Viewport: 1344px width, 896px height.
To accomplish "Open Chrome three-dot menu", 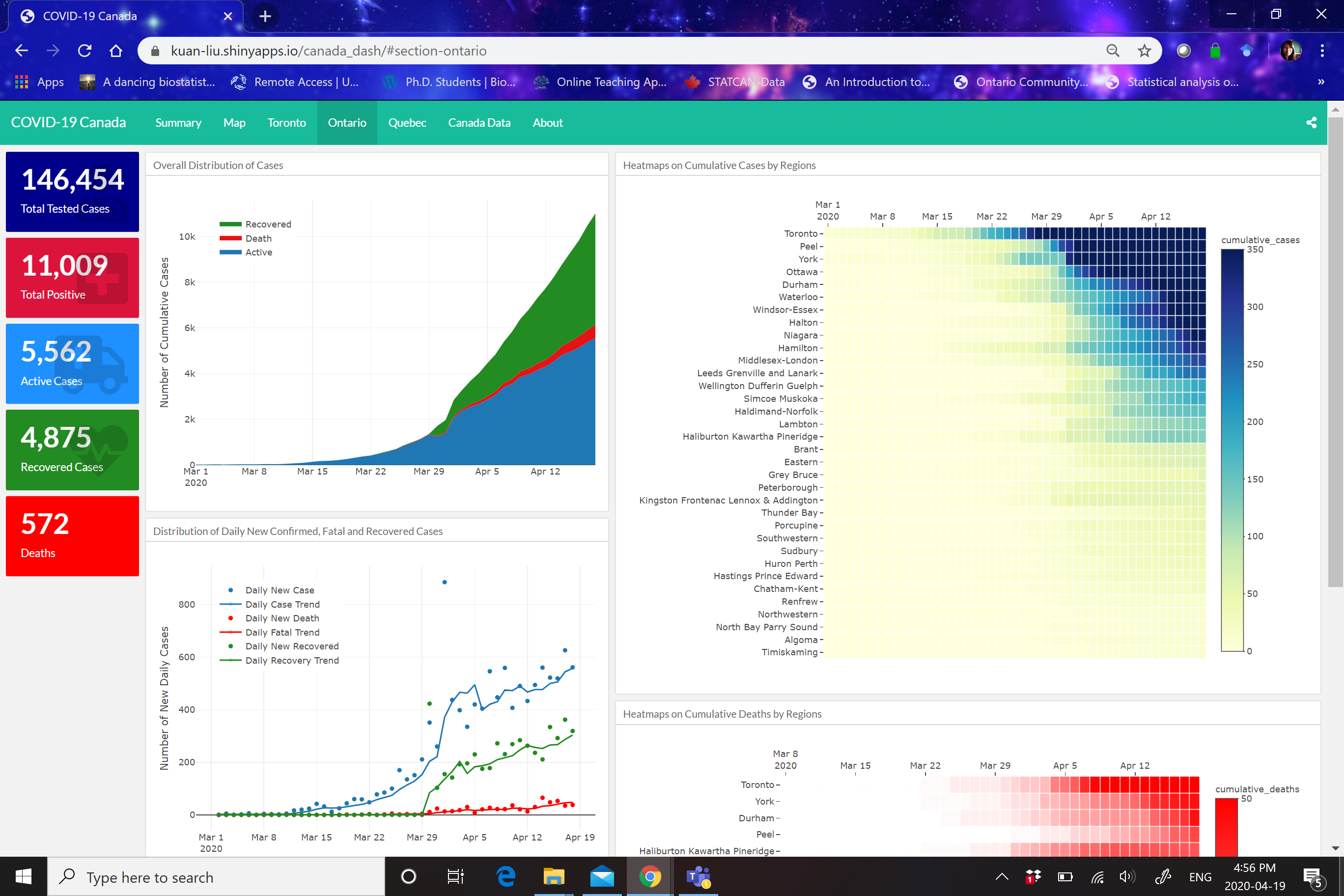I will point(1322,51).
